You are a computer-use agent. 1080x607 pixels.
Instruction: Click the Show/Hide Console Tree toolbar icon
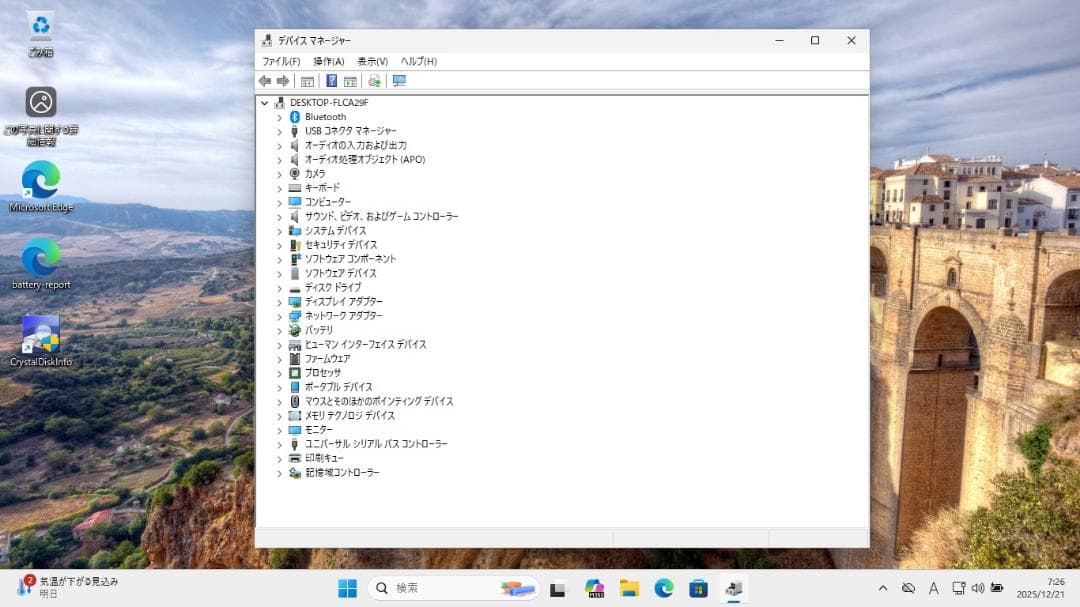coord(306,81)
